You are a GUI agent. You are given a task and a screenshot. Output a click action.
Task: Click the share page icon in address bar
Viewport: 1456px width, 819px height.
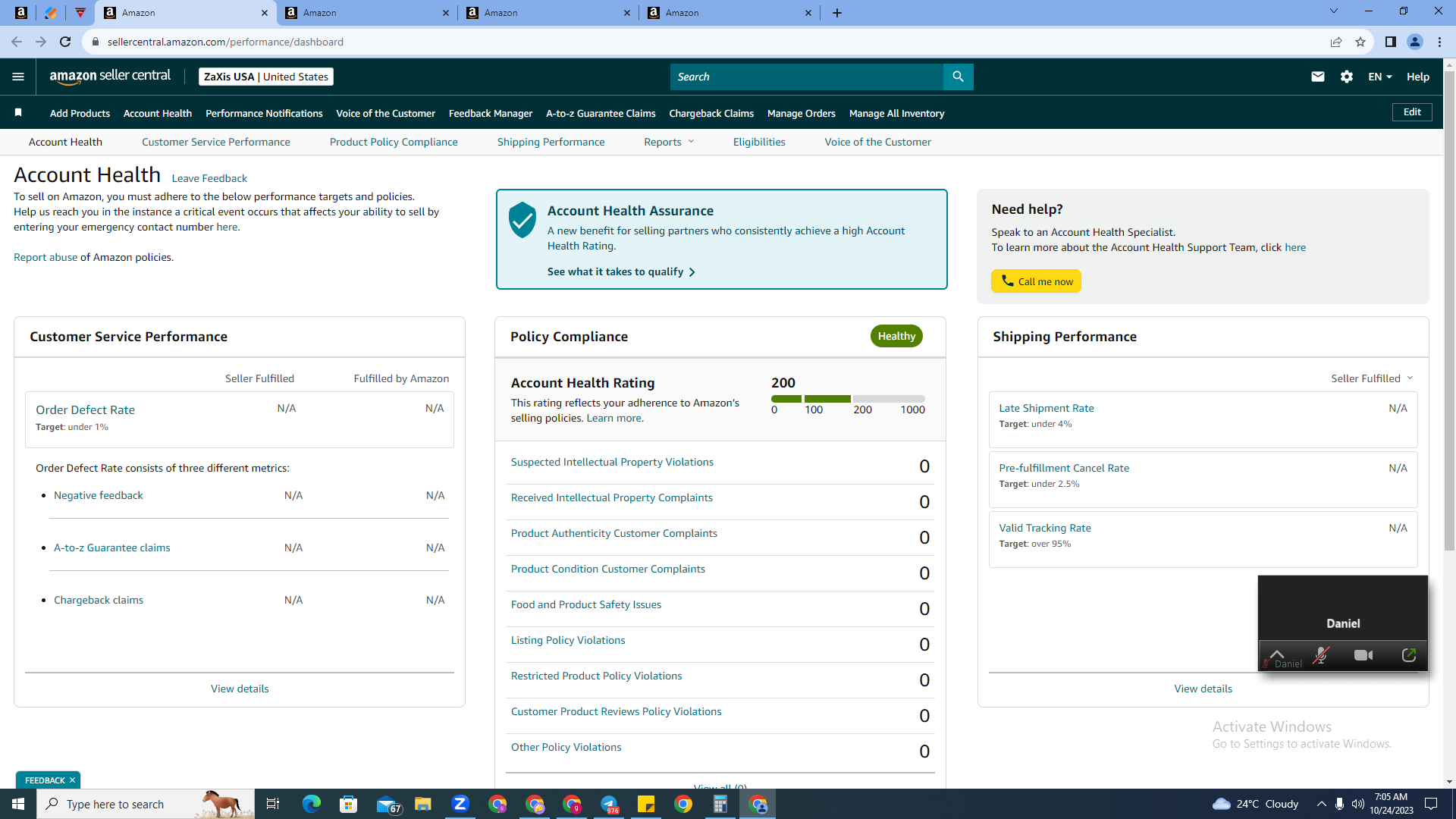pyautogui.click(x=1336, y=42)
